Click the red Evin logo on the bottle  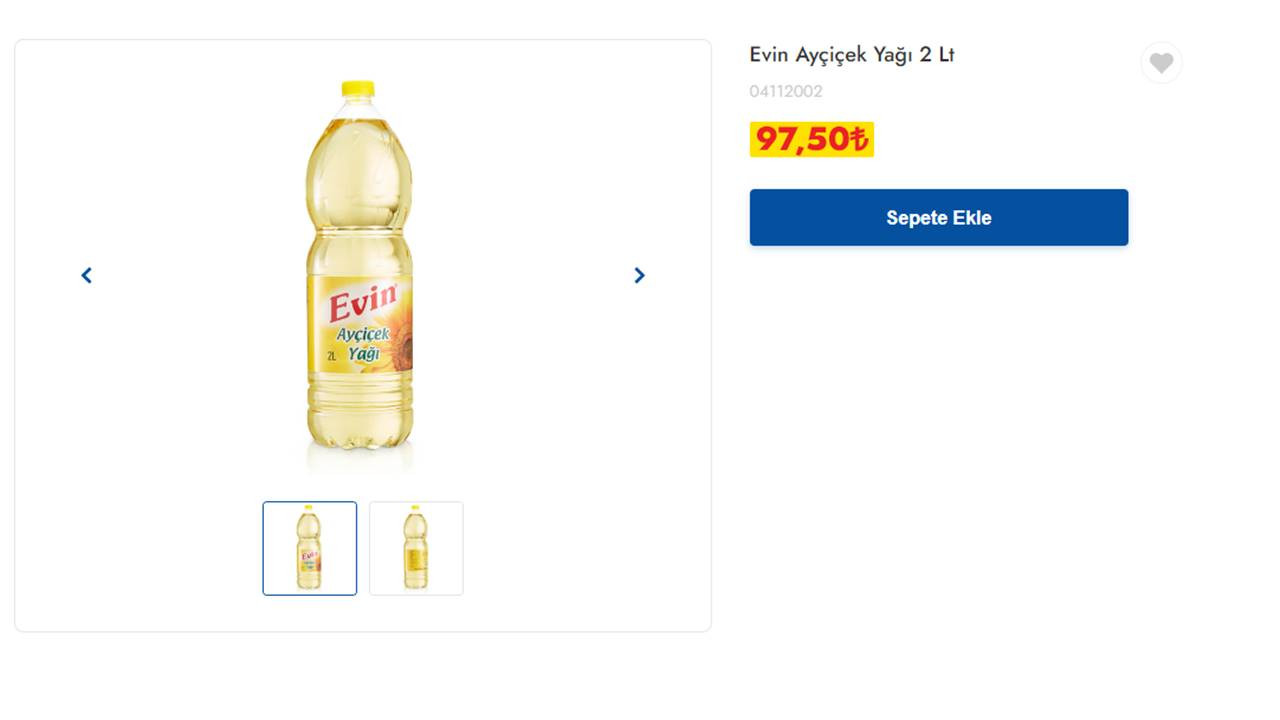(363, 301)
